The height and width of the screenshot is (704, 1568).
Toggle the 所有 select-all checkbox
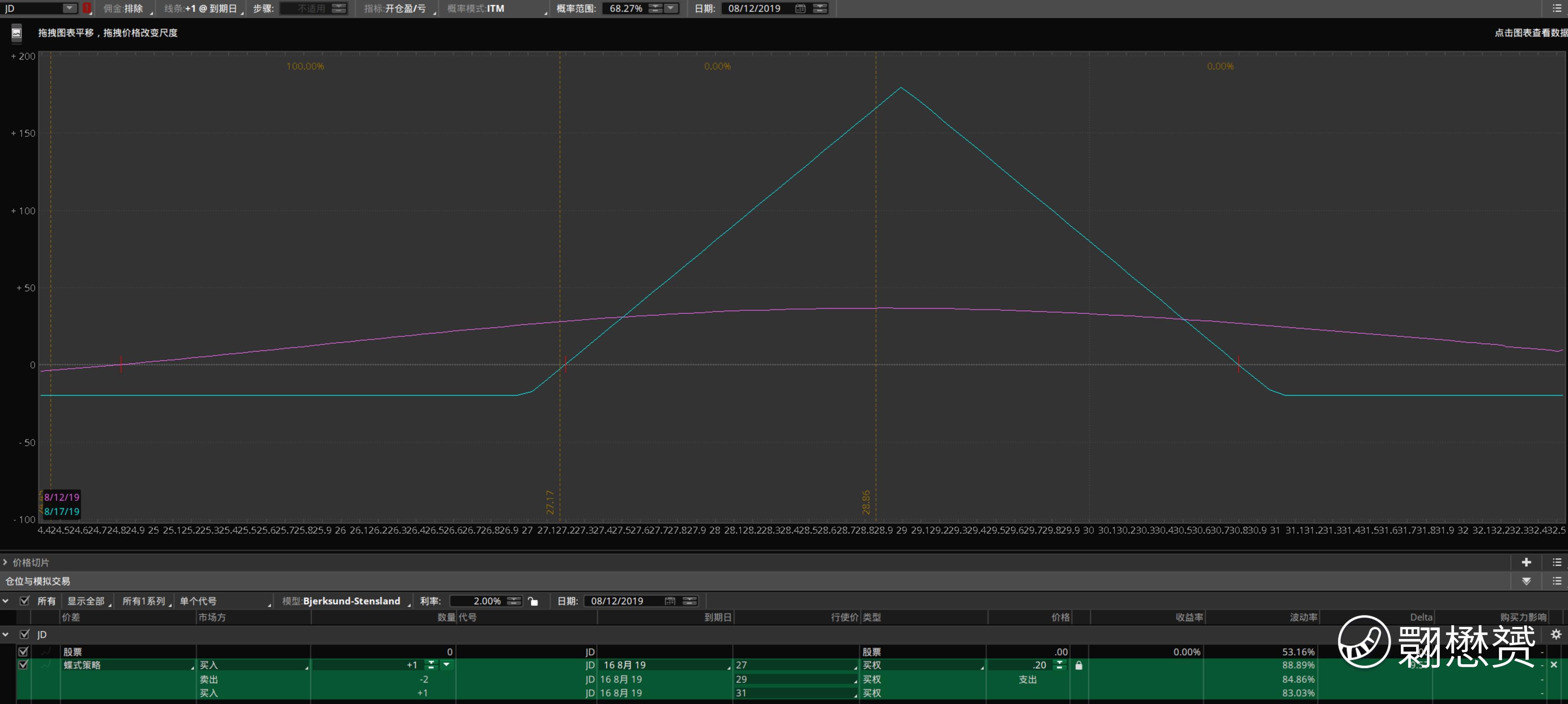tap(25, 601)
